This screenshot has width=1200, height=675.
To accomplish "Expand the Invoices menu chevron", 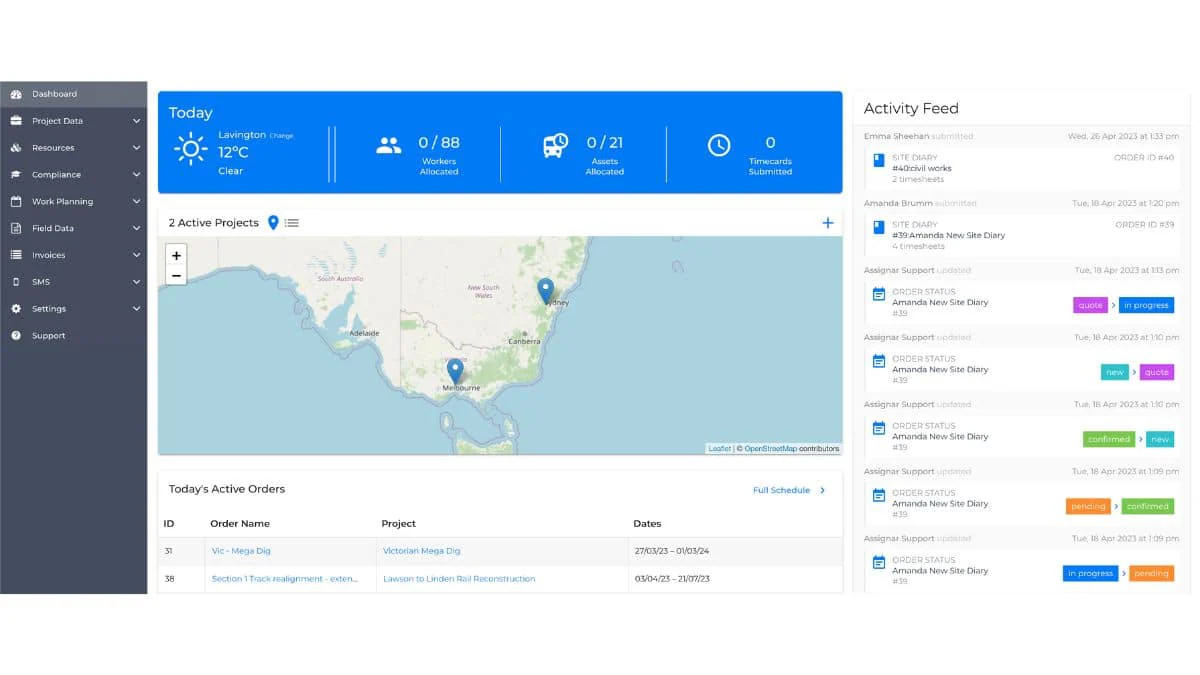I will pos(136,255).
